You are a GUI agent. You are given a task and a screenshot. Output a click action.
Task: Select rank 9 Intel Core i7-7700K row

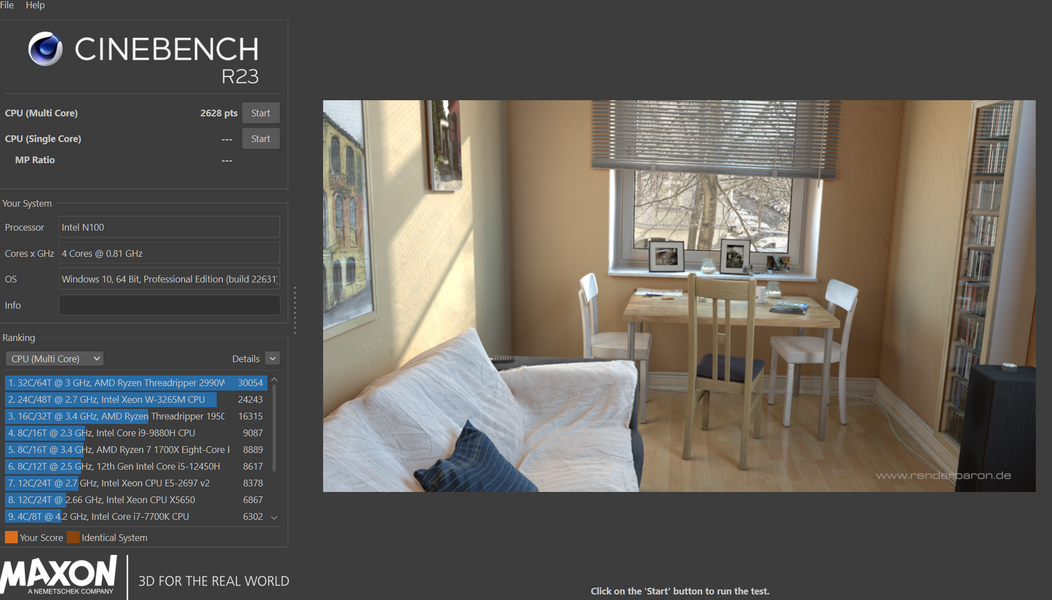coord(136,516)
